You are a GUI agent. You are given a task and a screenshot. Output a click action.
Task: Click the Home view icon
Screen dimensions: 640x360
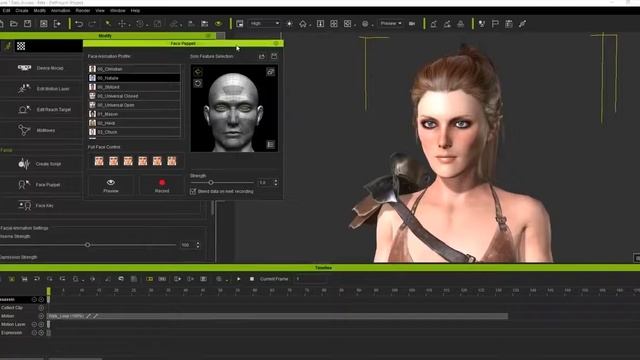click(303, 24)
